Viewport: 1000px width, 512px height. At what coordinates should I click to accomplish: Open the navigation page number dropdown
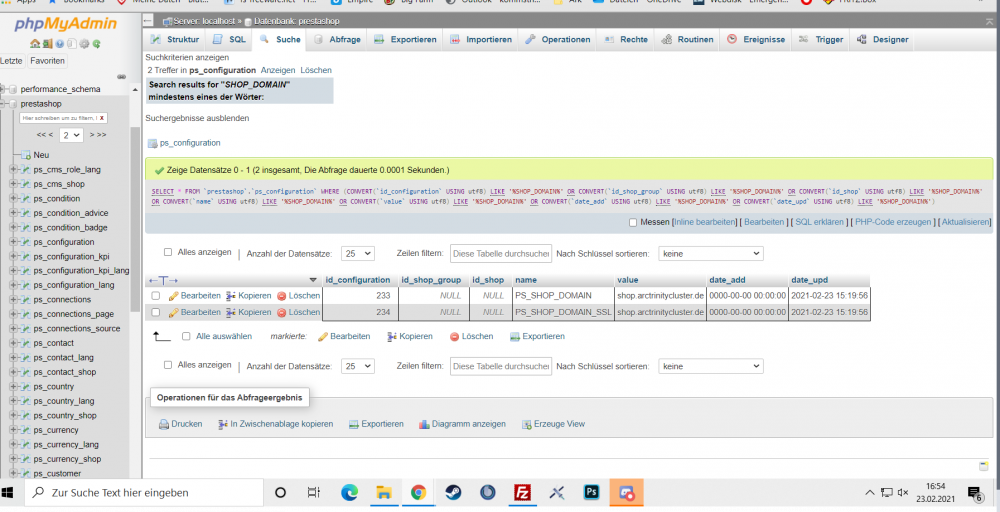tap(71, 135)
